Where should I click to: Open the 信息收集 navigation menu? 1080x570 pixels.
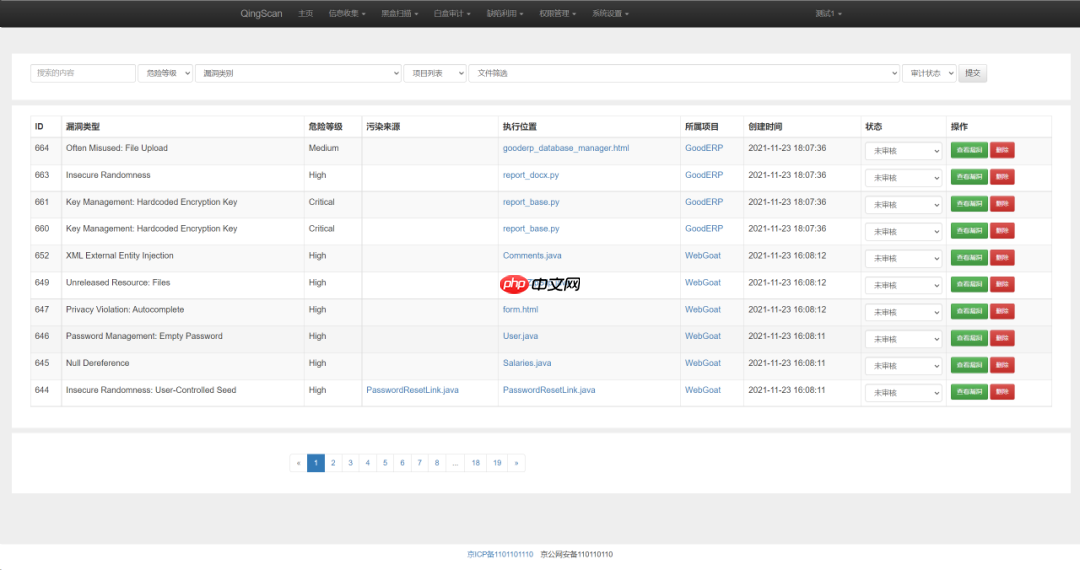pyautogui.click(x=346, y=14)
